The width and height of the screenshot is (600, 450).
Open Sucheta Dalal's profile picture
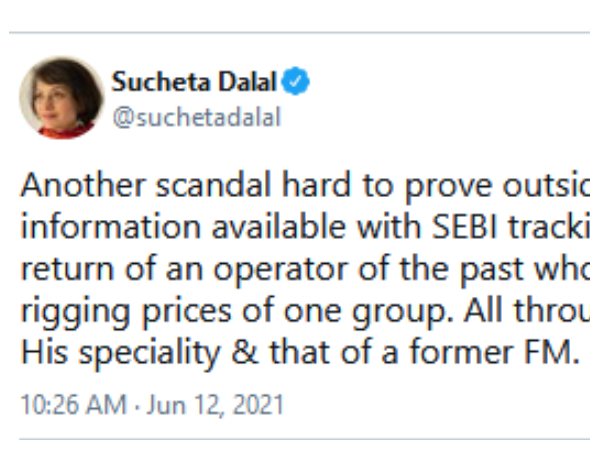[61, 98]
